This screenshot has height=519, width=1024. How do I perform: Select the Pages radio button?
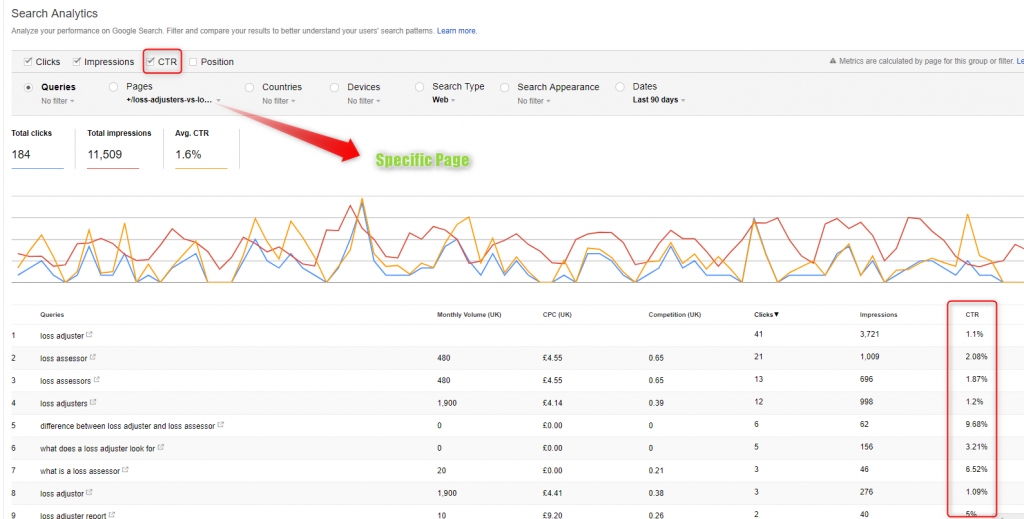point(114,87)
